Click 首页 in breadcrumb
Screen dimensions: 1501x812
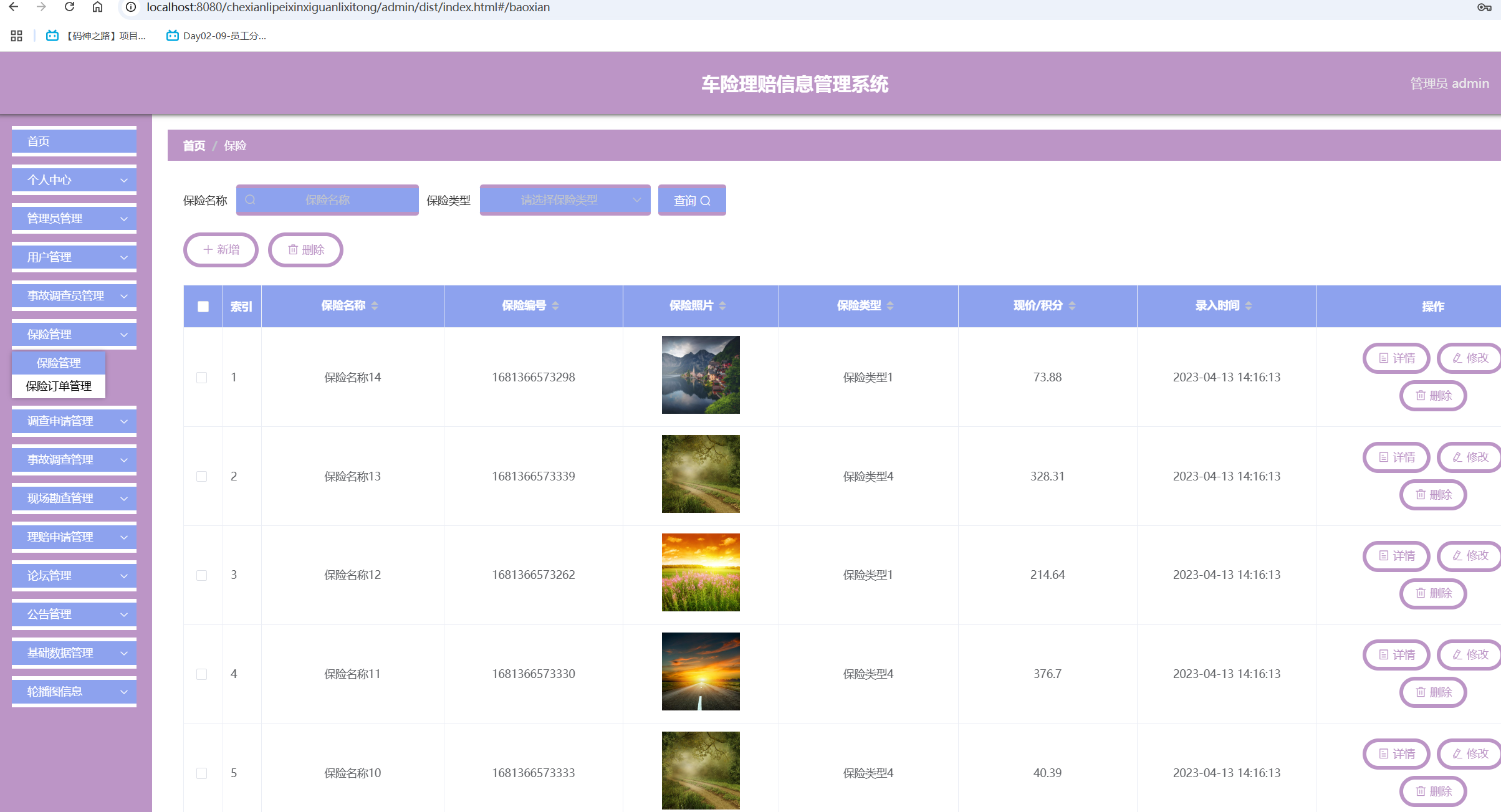194,146
